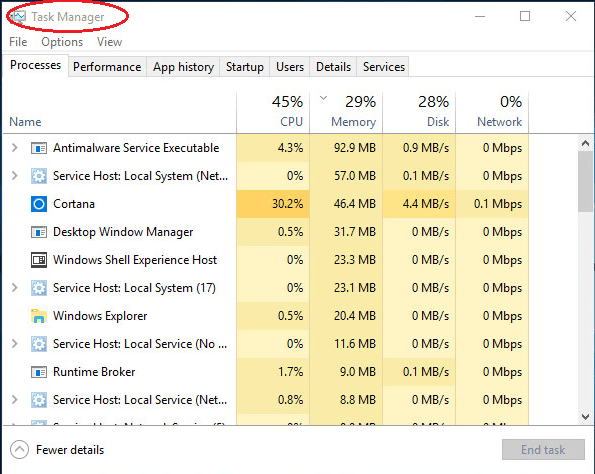Select the Antimalware Service Executable name
The width and height of the screenshot is (595, 474).
(x=136, y=148)
